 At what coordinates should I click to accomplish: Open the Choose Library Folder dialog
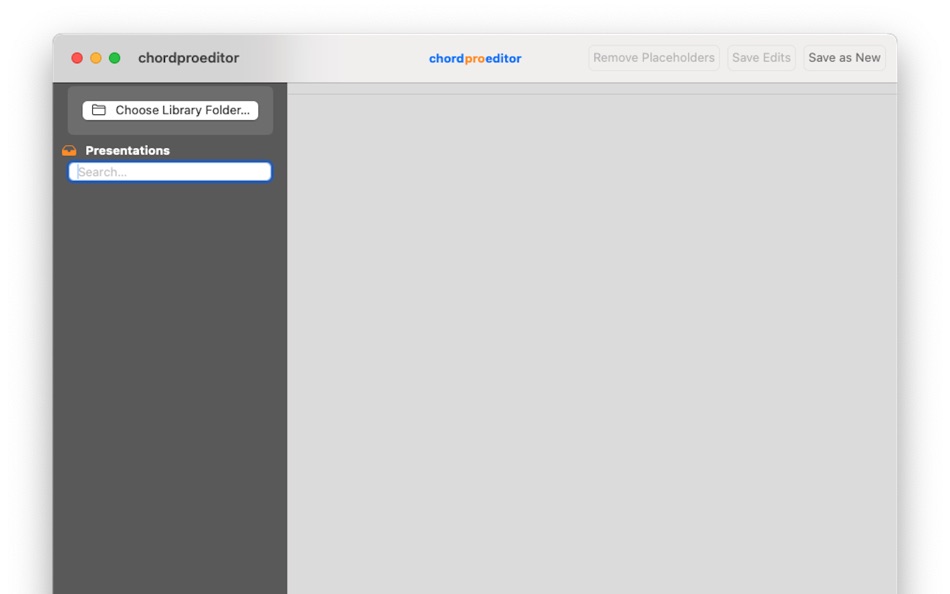coord(169,110)
